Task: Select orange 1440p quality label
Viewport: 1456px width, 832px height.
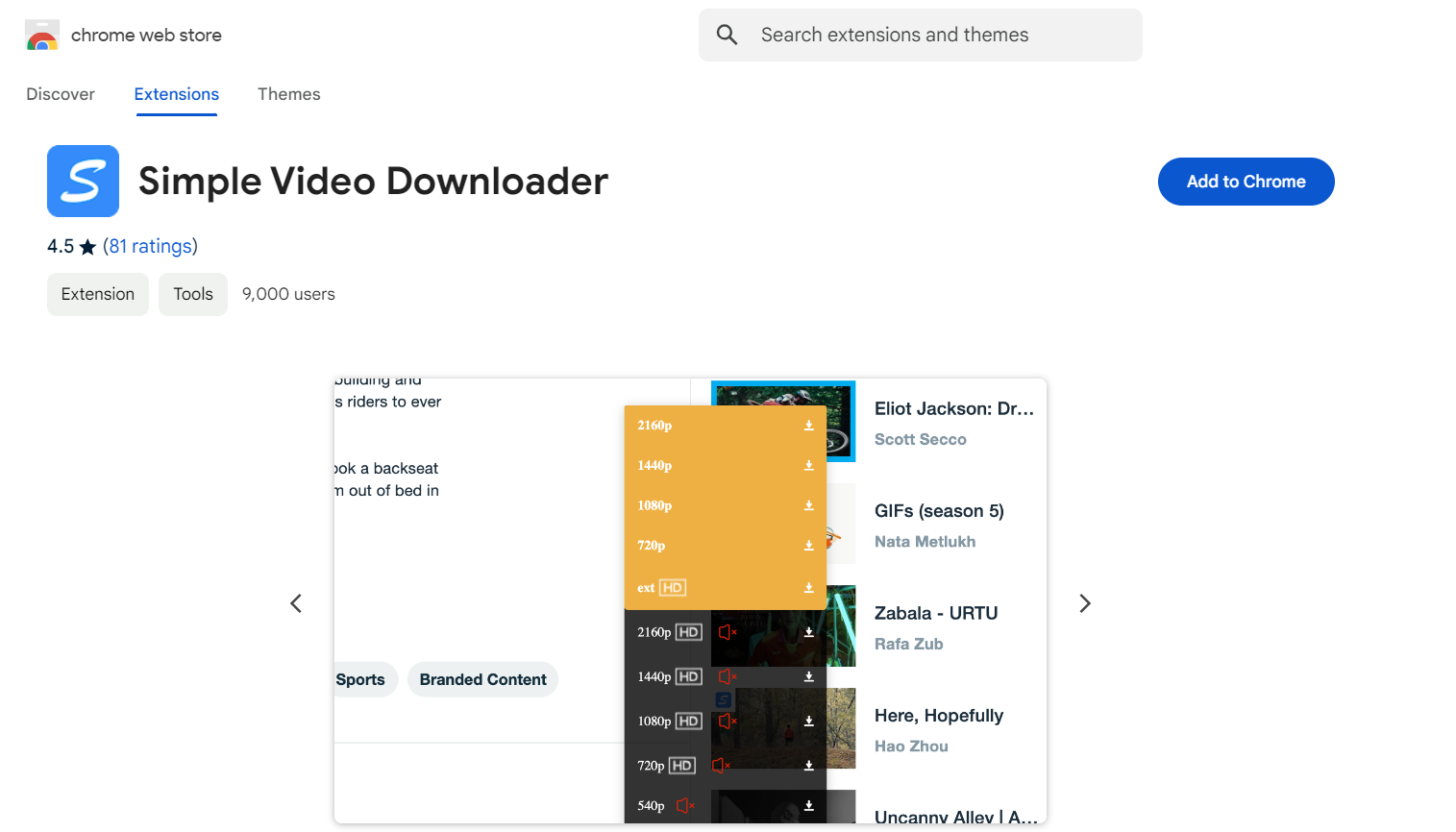Action: 654,466
